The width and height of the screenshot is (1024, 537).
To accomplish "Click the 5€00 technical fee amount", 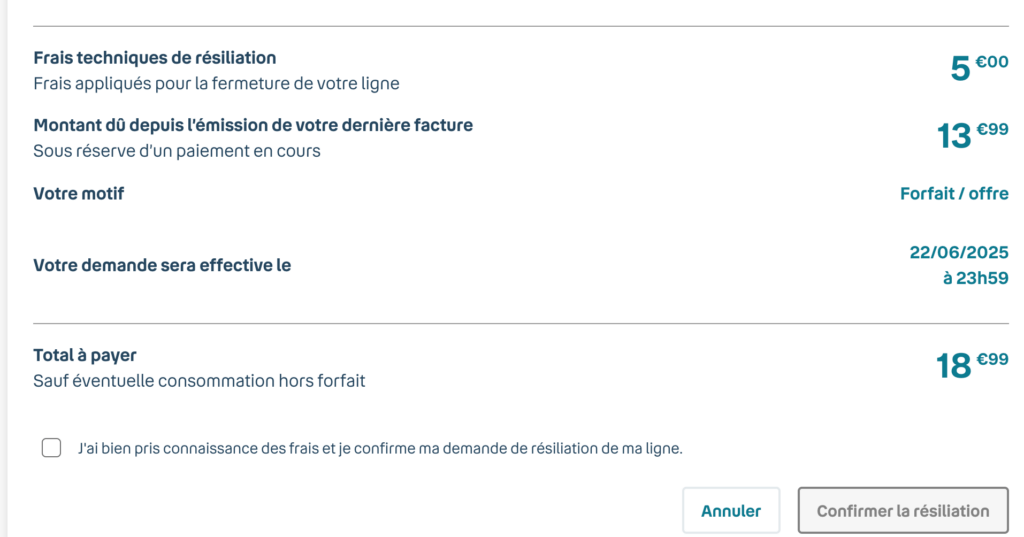I will 979,67.
